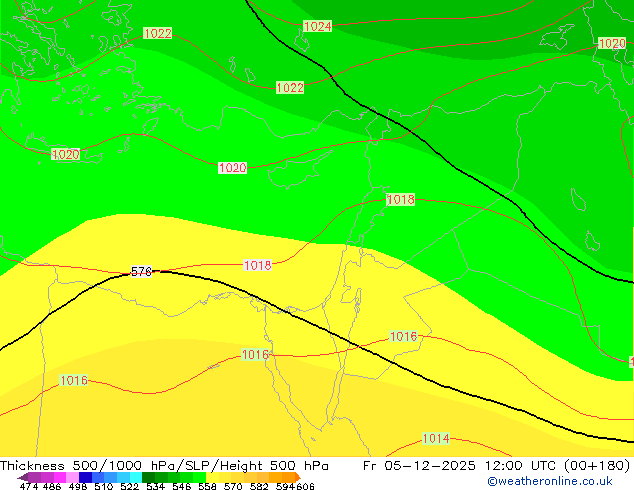Select the brightest green legend swatch

[199, 477]
